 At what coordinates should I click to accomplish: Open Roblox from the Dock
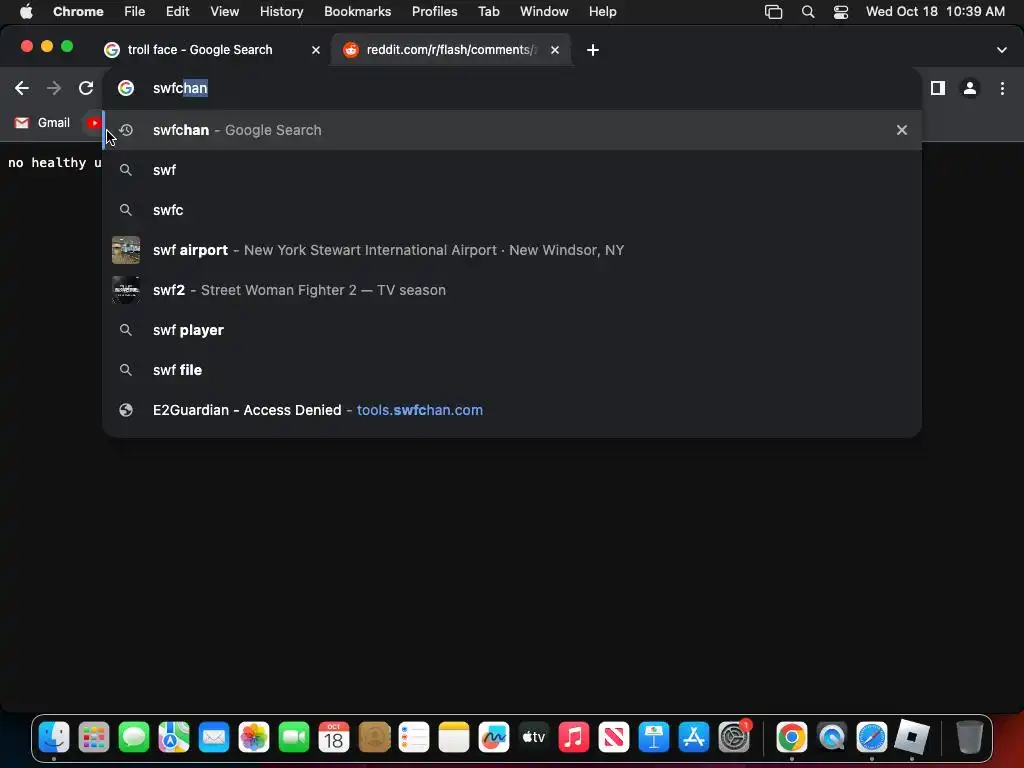(x=912, y=738)
